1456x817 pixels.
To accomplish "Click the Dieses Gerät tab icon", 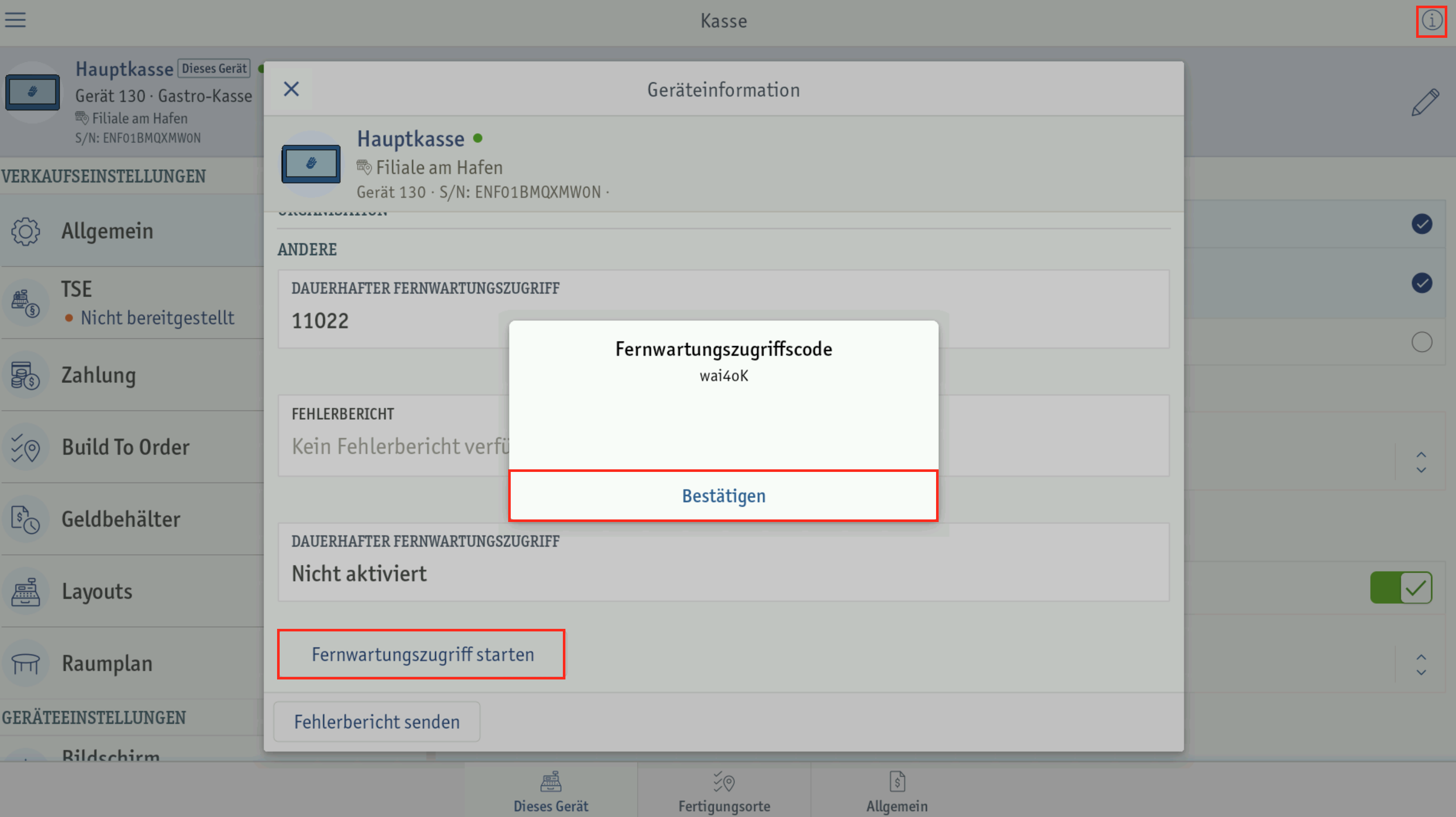I will [551, 782].
